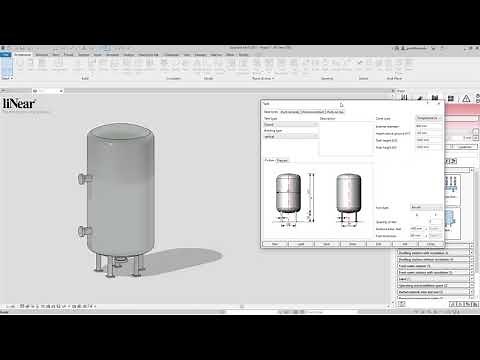Click the view scale in view control bar
This screenshot has width=480, height=360.
pos(10,306)
